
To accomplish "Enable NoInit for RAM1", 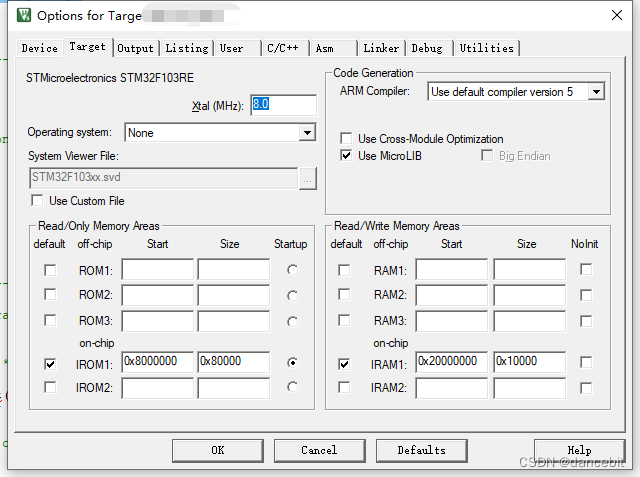I will pos(586,269).
